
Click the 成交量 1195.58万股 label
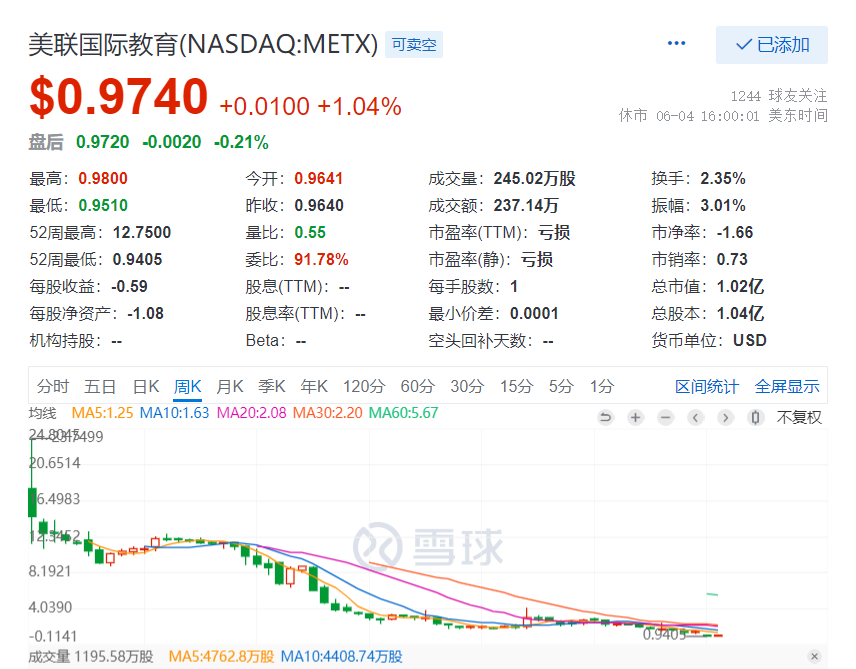click(91, 656)
